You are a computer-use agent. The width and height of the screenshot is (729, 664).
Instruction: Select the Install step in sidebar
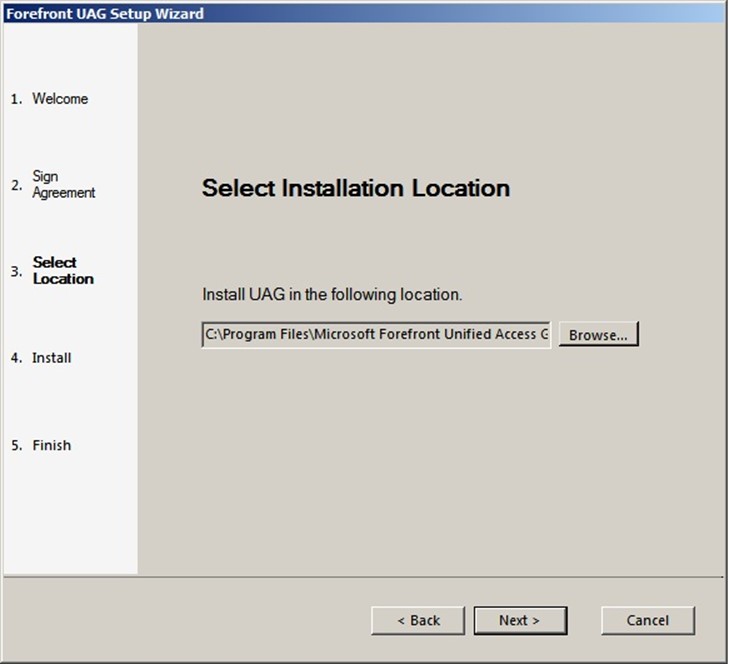(x=52, y=358)
